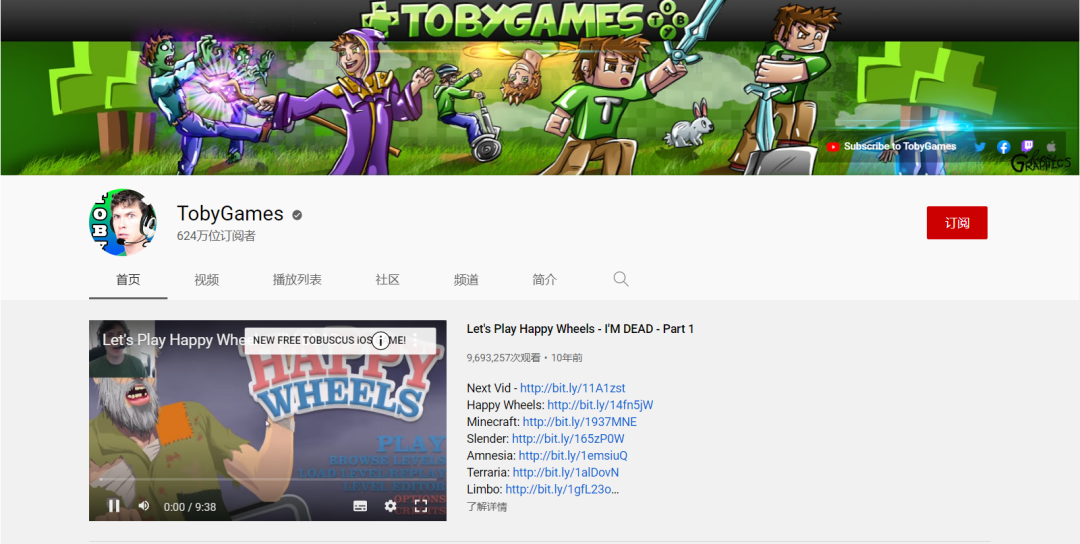This screenshot has width=1080, height=544.
Task: Click the 0:00 / 9:38 time display
Action: coord(190,507)
